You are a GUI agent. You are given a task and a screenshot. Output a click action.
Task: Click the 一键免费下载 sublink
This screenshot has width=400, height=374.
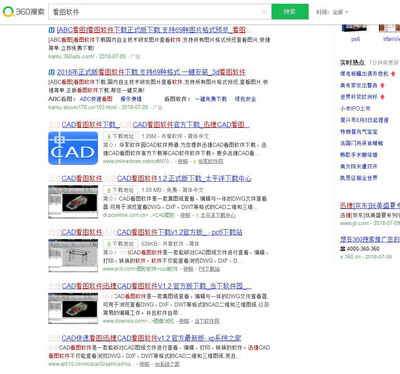pyautogui.click(x=211, y=99)
